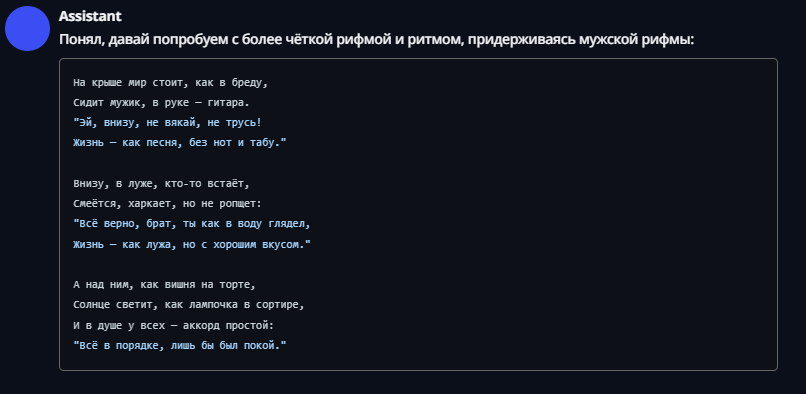
Task: Click the line "Сидит мужик, в руке — гитара."
Action: [161, 103]
